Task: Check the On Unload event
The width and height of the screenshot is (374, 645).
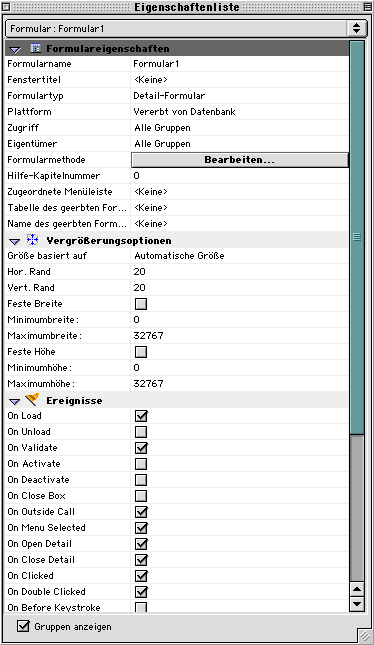Action: coord(141,432)
